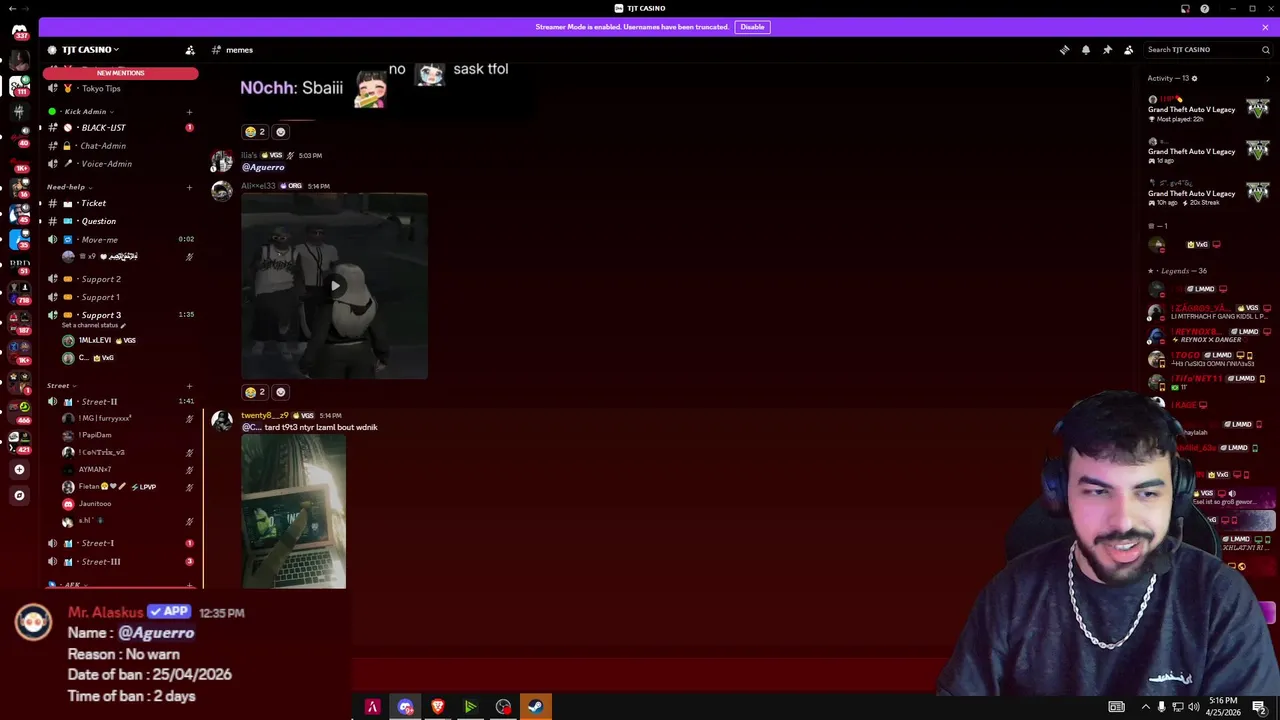This screenshot has height=720, width=1280.
Task: Invite members icon beside TJT CASINO
Action: (x=190, y=50)
